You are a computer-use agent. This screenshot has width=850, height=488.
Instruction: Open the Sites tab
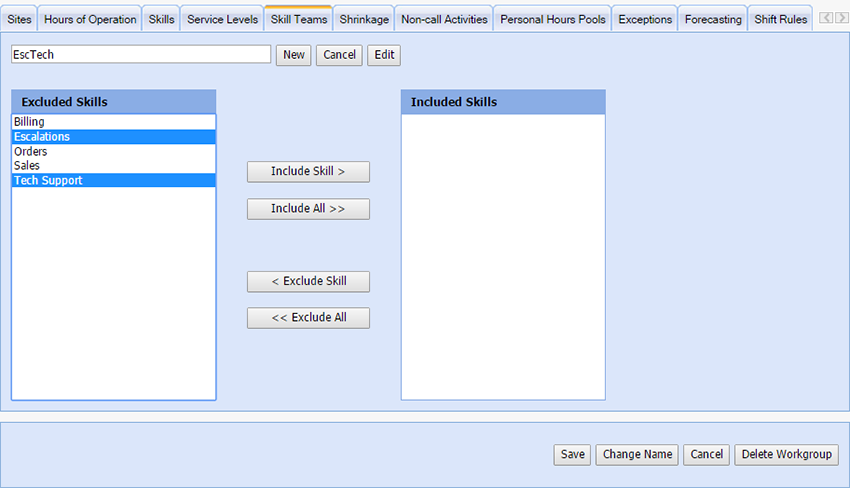[19, 19]
